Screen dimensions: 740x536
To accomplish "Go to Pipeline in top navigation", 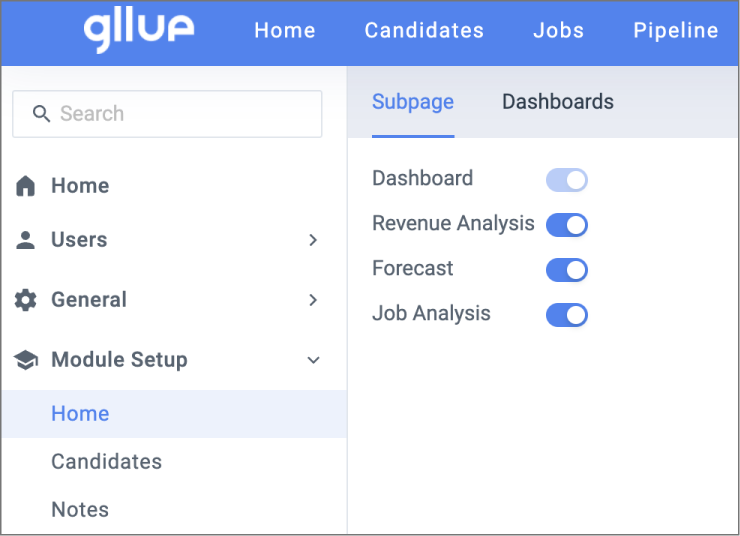I will click(676, 31).
